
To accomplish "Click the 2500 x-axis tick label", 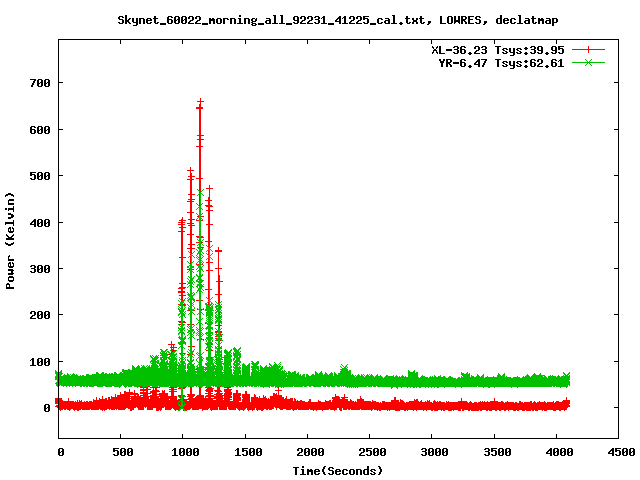I will point(372,452).
